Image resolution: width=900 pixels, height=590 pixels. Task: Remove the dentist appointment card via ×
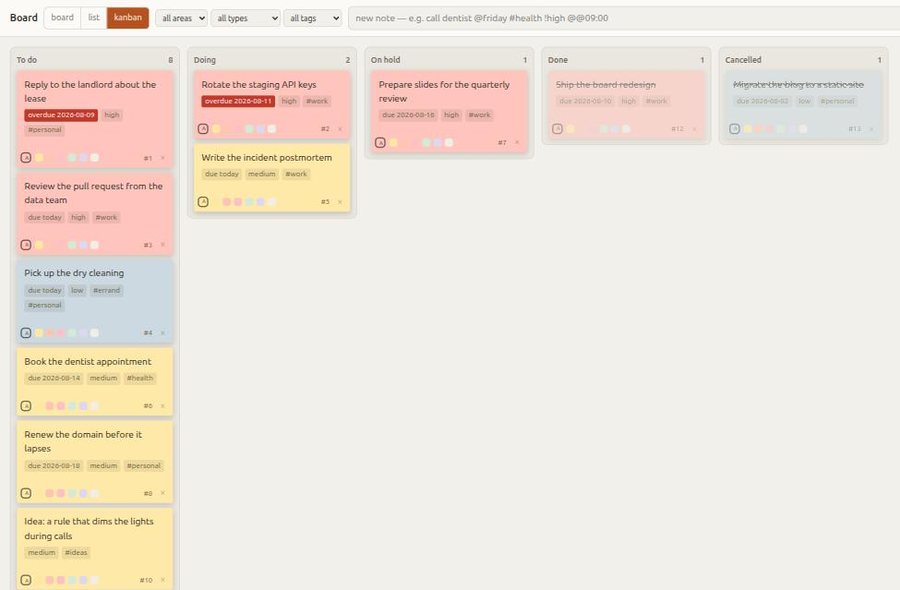coord(162,406)
